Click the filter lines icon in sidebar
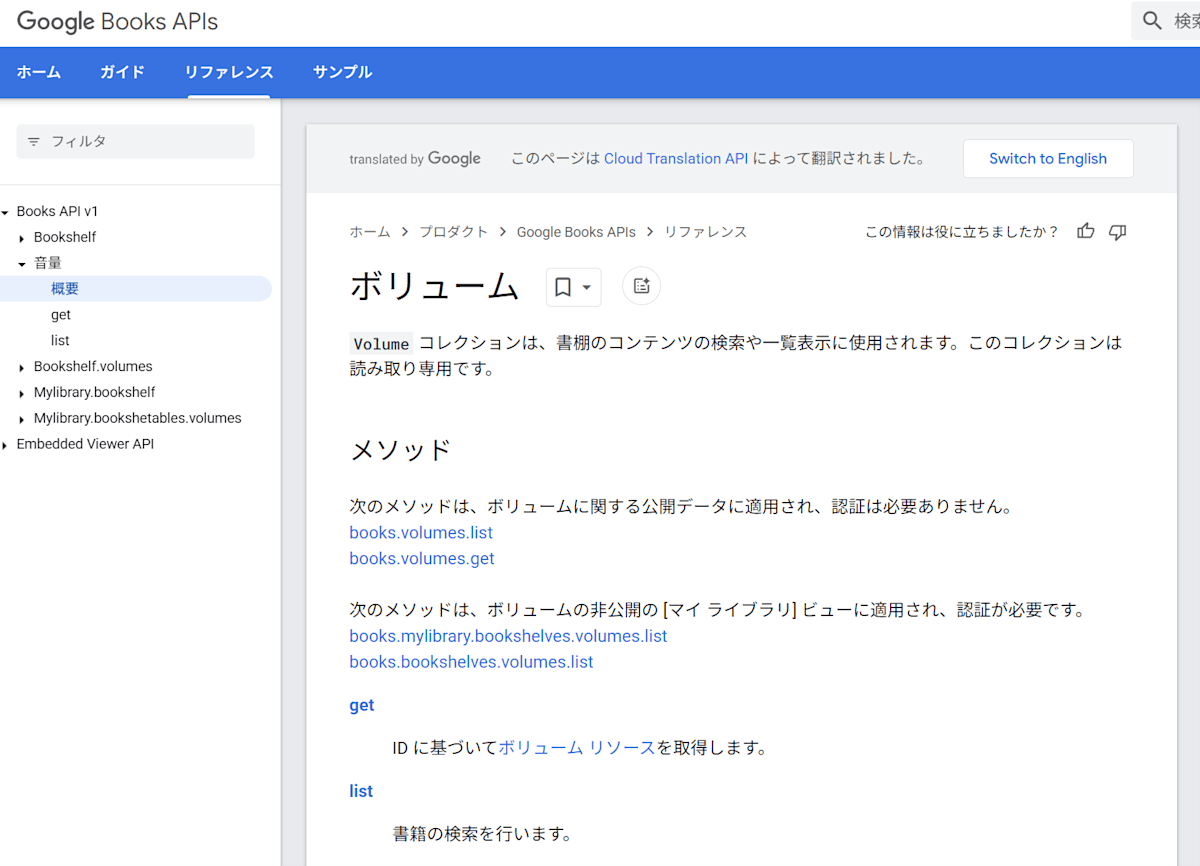 pos(34,142)
